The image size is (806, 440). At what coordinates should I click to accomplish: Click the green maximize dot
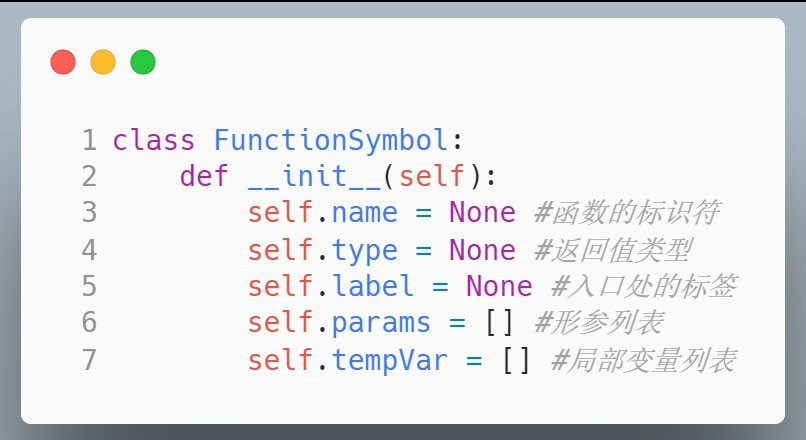point(143,62)
